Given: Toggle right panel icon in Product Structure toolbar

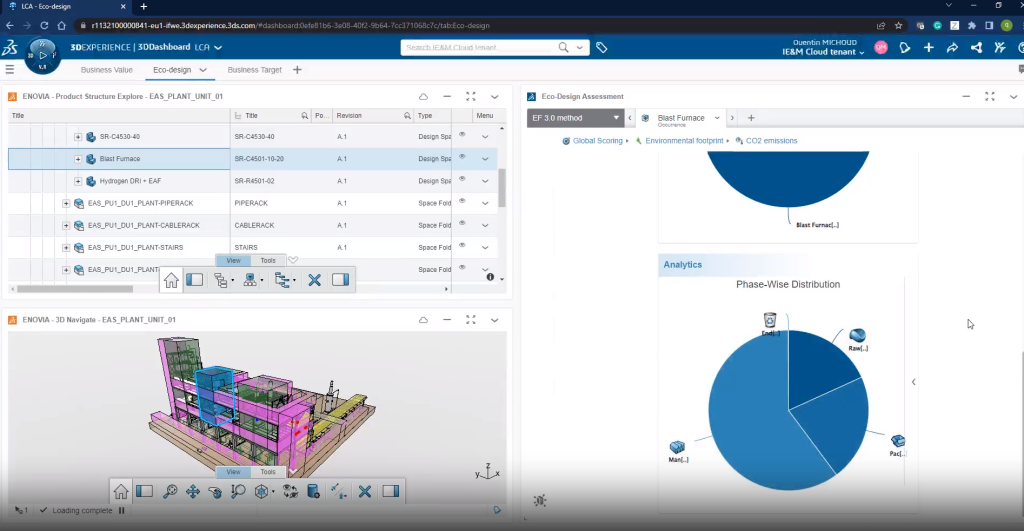Looking at the screenshot, I should 340,280.
